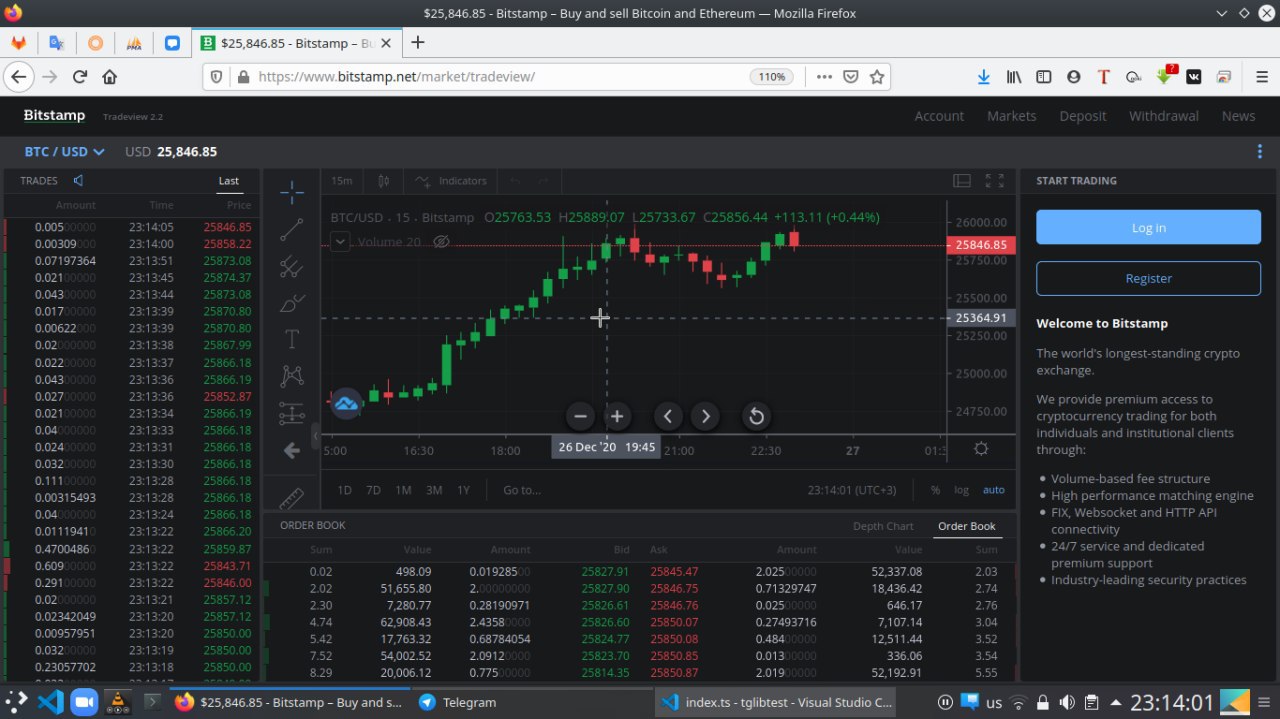This screenshot has width=1280, height=719.
Task: Open the Withdrawal page
Action: click(1164, 116)
